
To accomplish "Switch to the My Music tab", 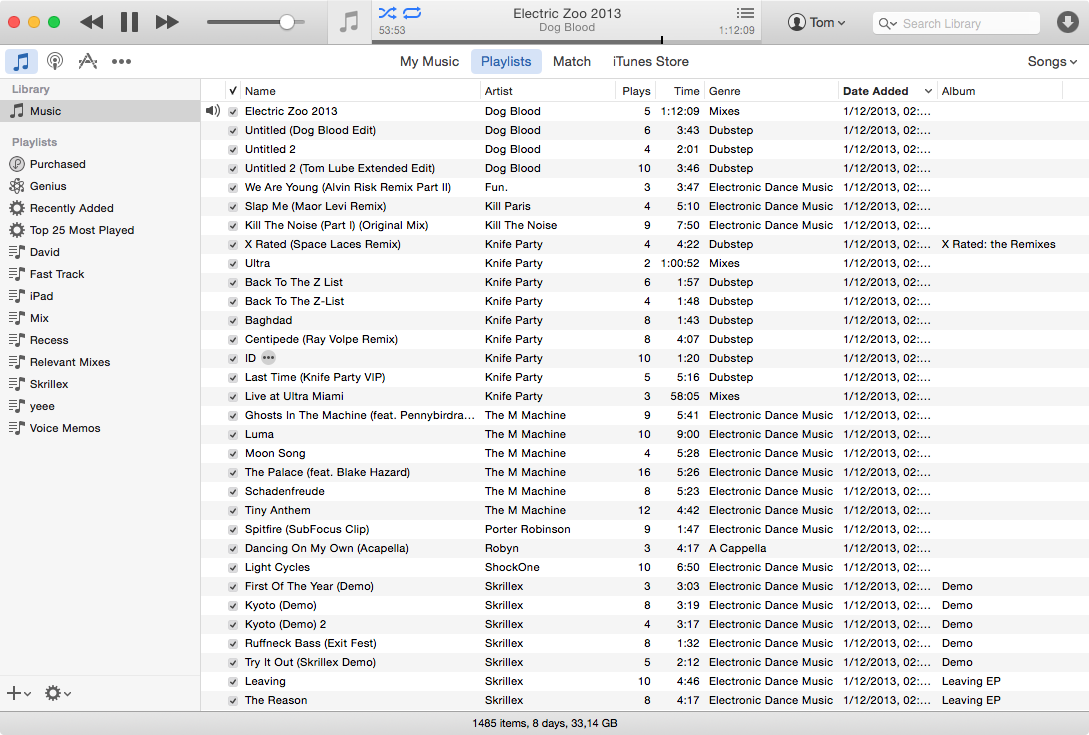I will click(x=429, y=61).
